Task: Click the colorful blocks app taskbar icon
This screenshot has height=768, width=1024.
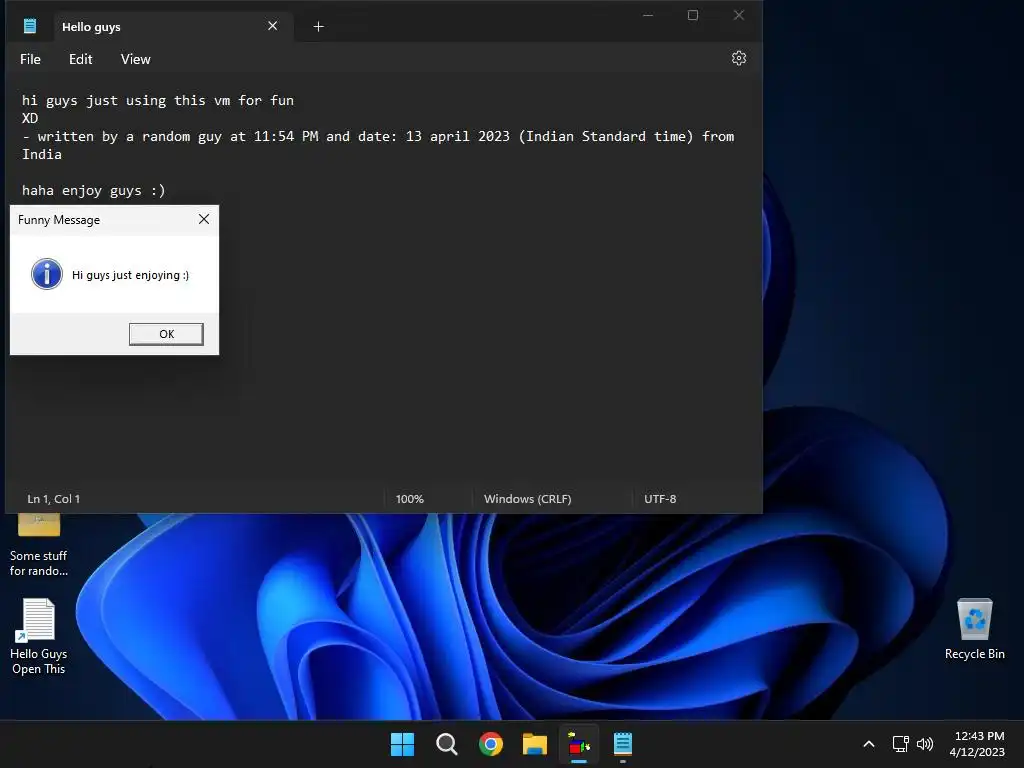Action: [579, 744]
